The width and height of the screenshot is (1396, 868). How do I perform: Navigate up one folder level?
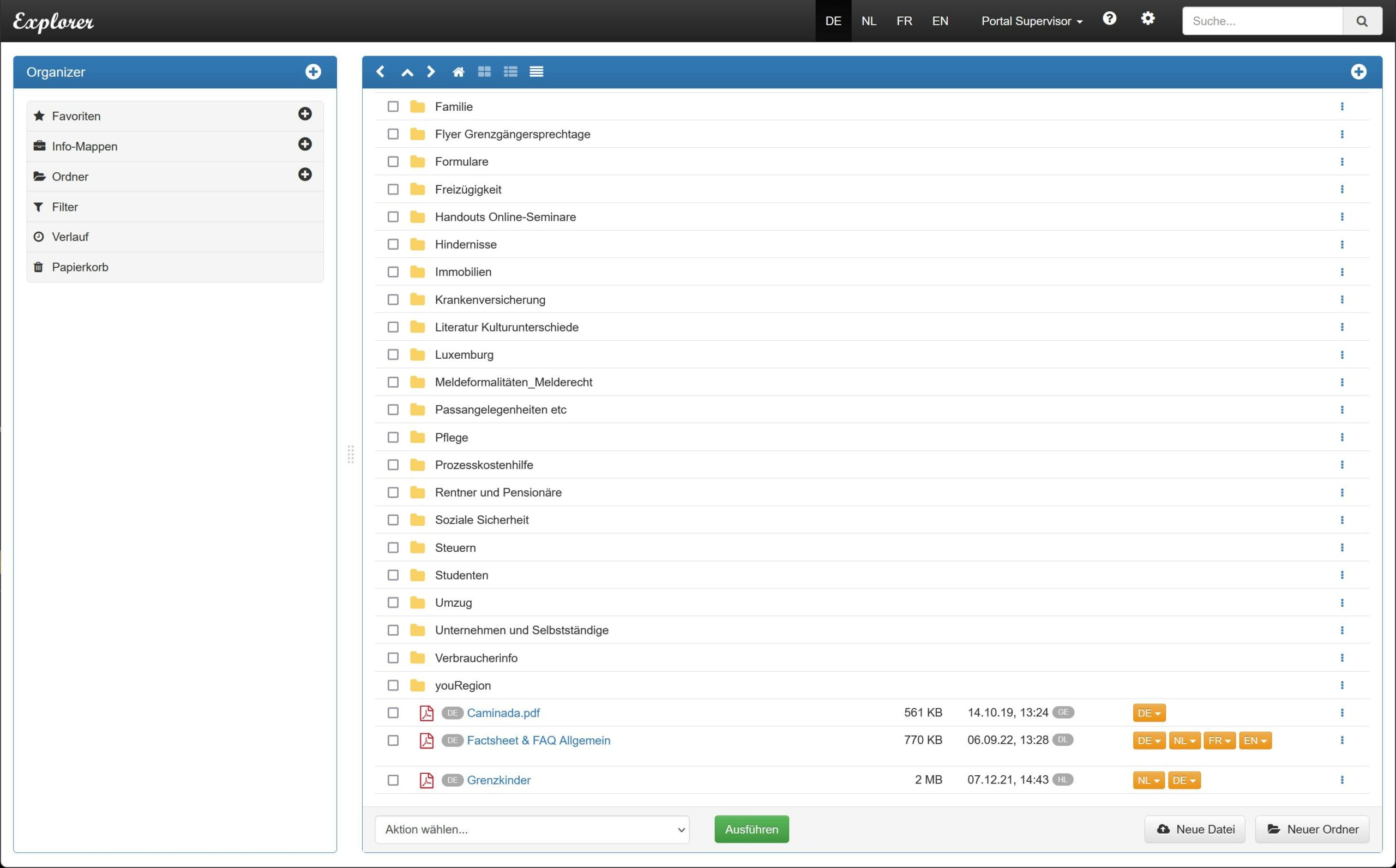tap(407, 73)
